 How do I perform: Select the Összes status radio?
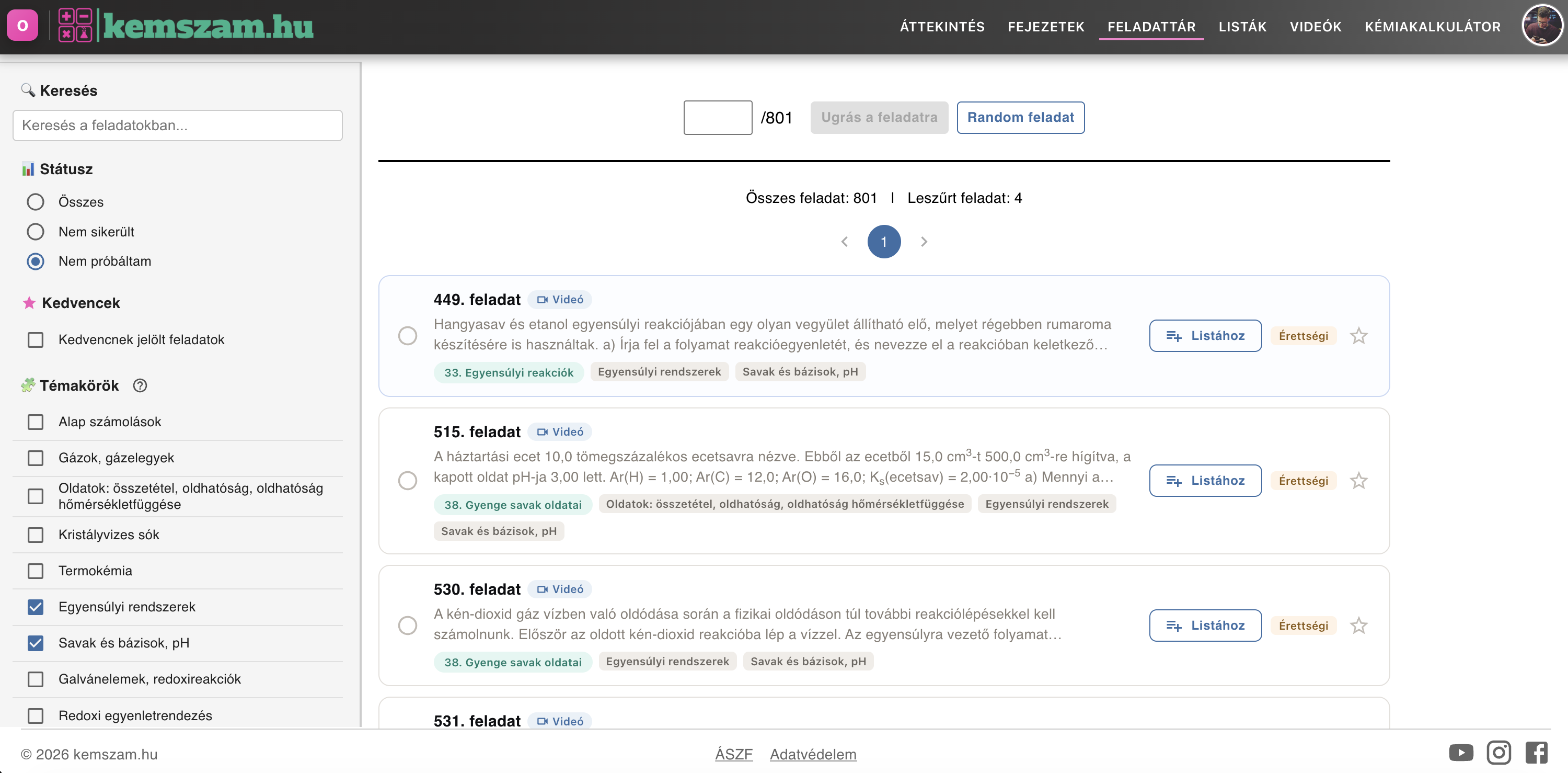point(36,202)
